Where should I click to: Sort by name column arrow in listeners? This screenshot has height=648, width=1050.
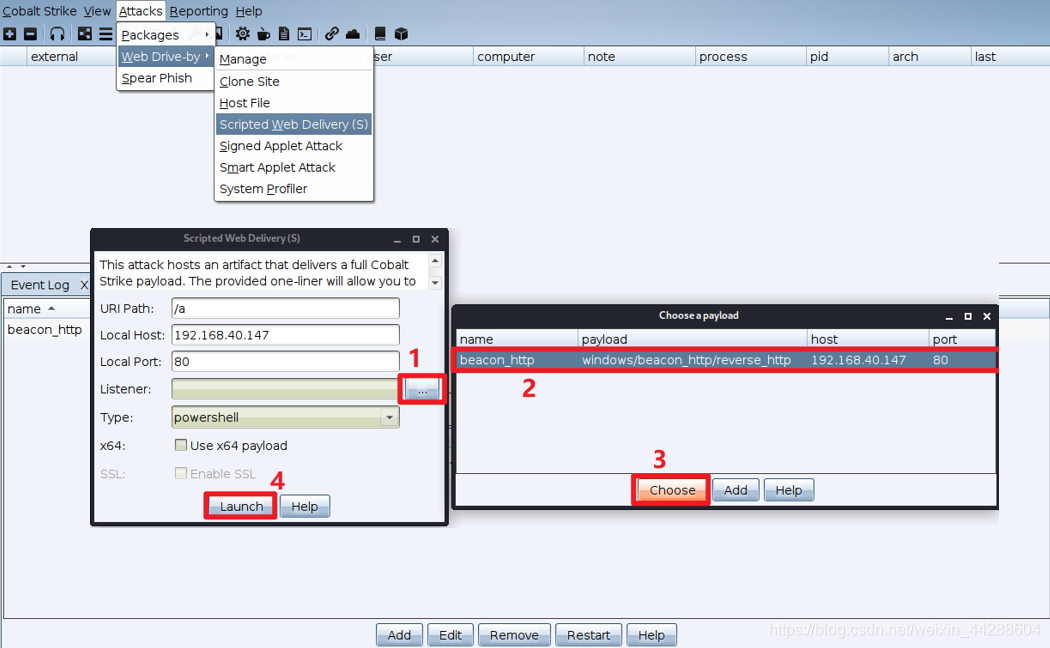tap(51, 309)
